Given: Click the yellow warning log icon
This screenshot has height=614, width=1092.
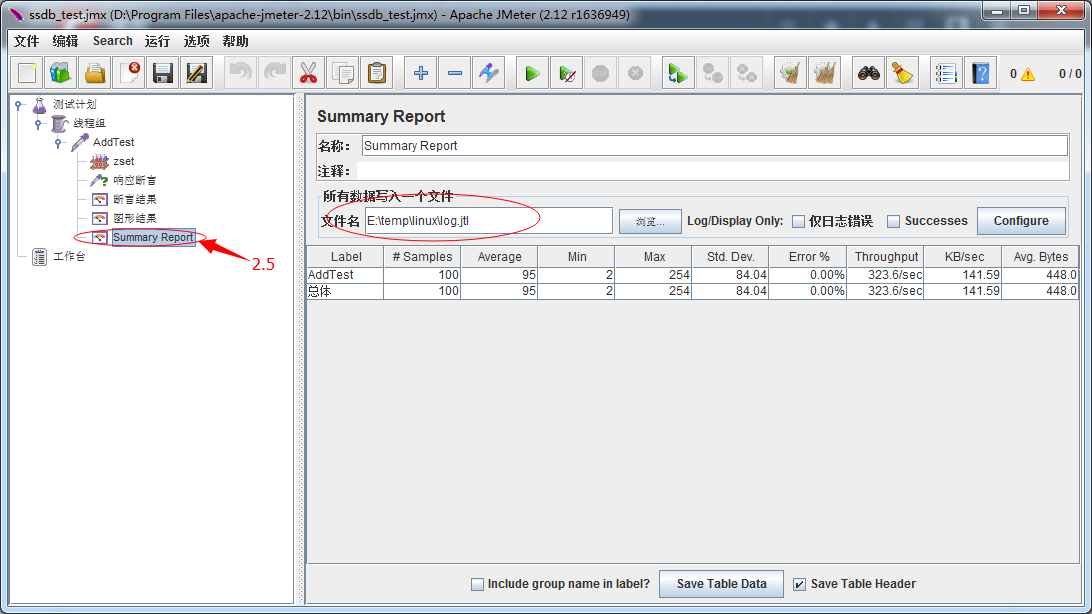Looking at the screenshot, I should pos(1028,74).
